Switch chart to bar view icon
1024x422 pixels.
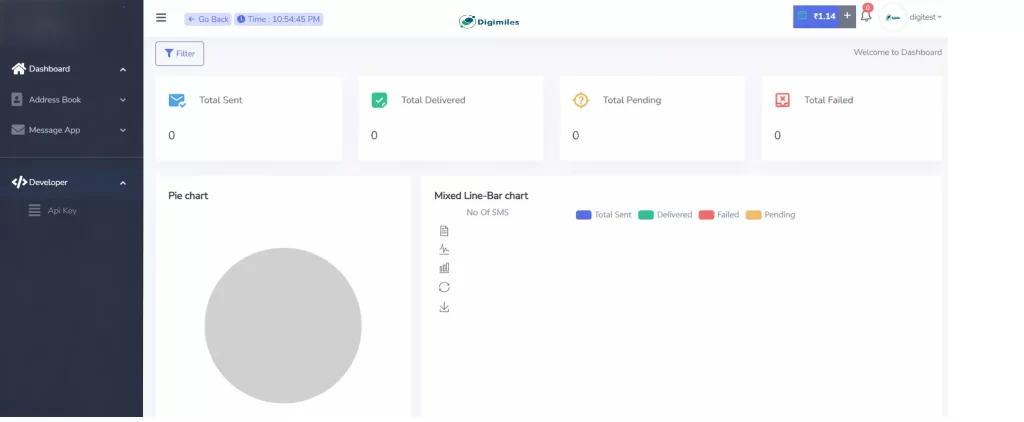[444, 268]
